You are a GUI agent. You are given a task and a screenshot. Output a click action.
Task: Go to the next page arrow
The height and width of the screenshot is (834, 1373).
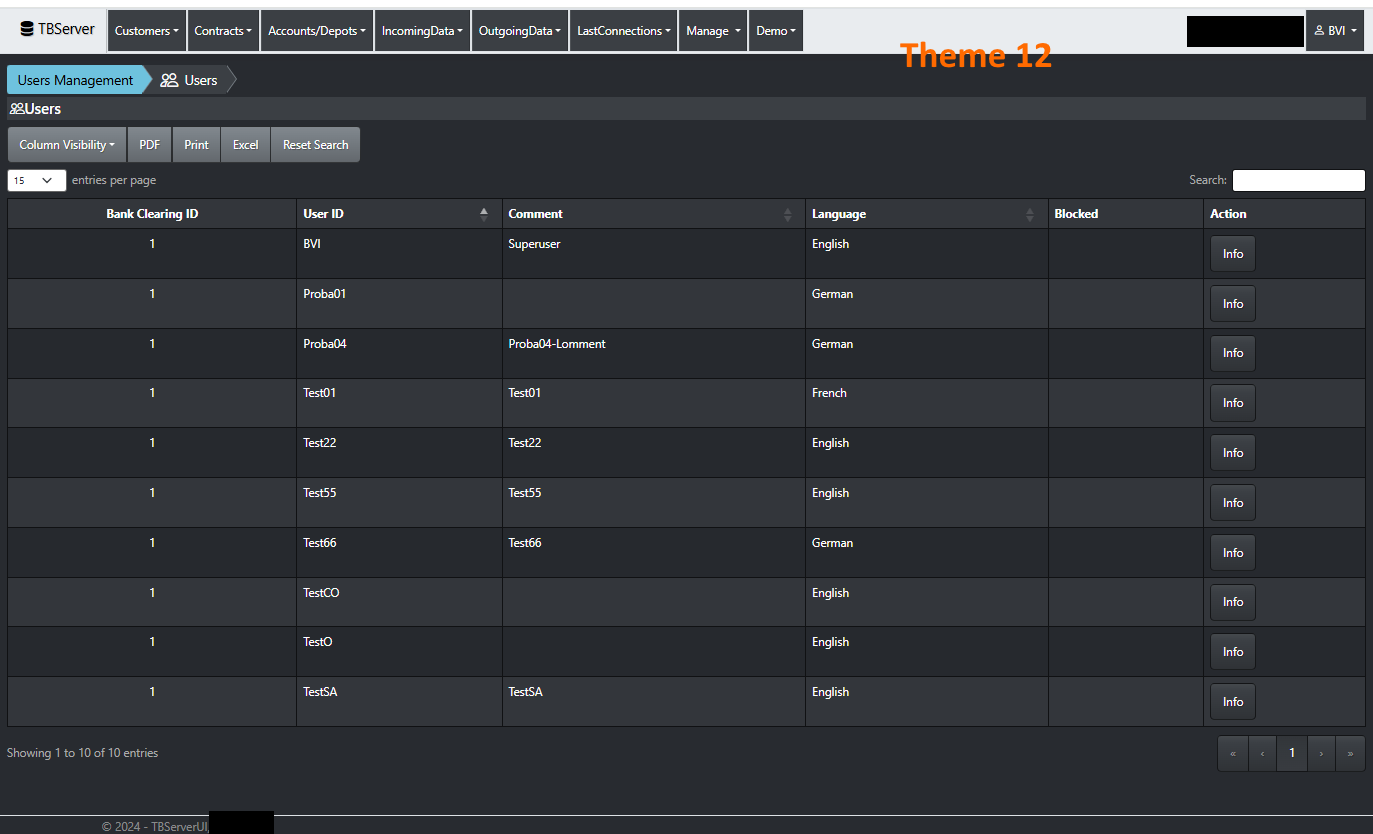coord(1321,753)
